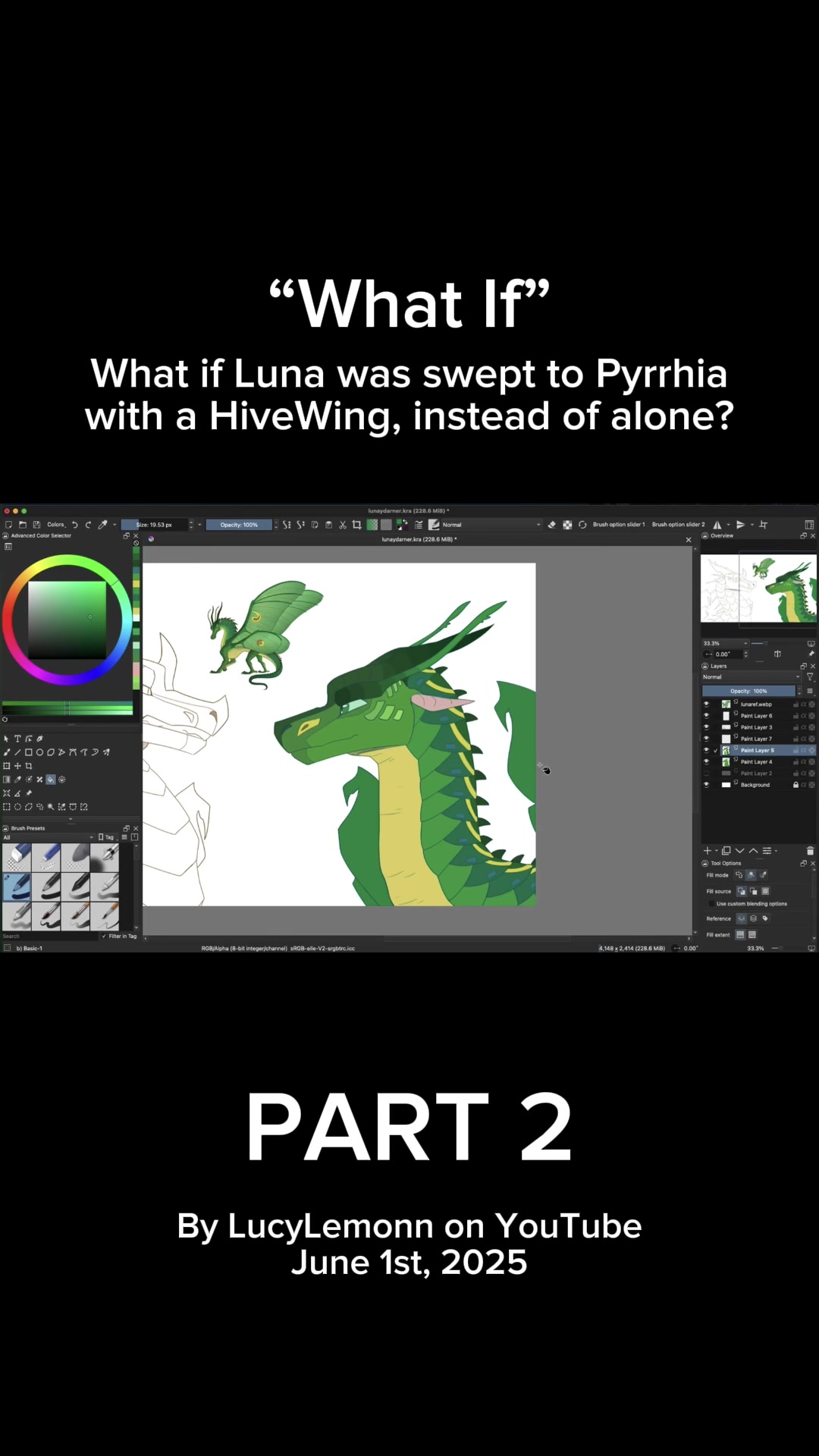The image size is (819, 1456).
Task: Select lunaydarner.kra document tab
Action: (419, 539)
